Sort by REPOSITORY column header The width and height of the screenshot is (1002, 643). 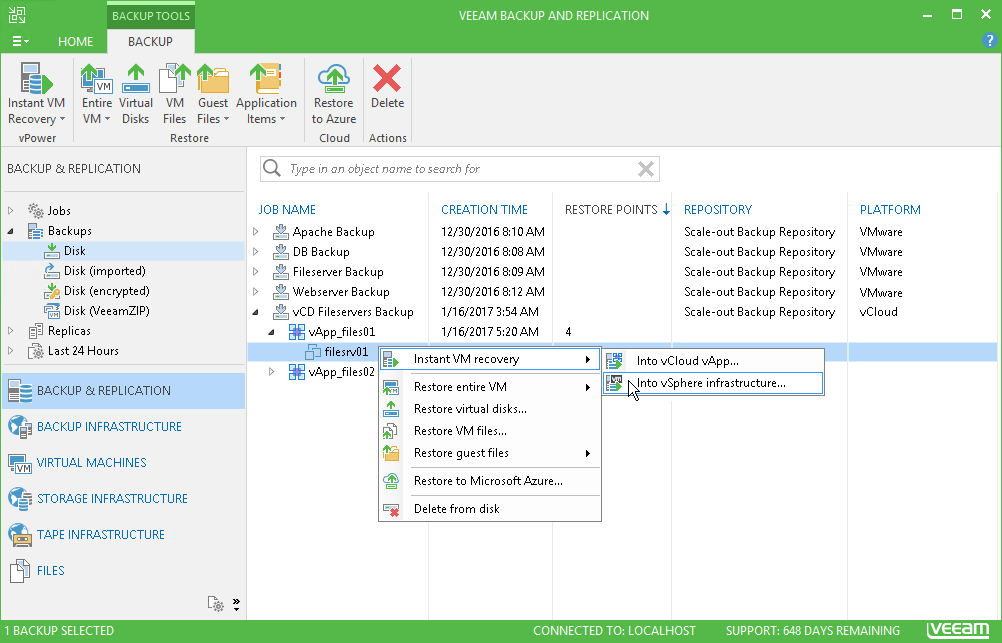tap(718, 210)
